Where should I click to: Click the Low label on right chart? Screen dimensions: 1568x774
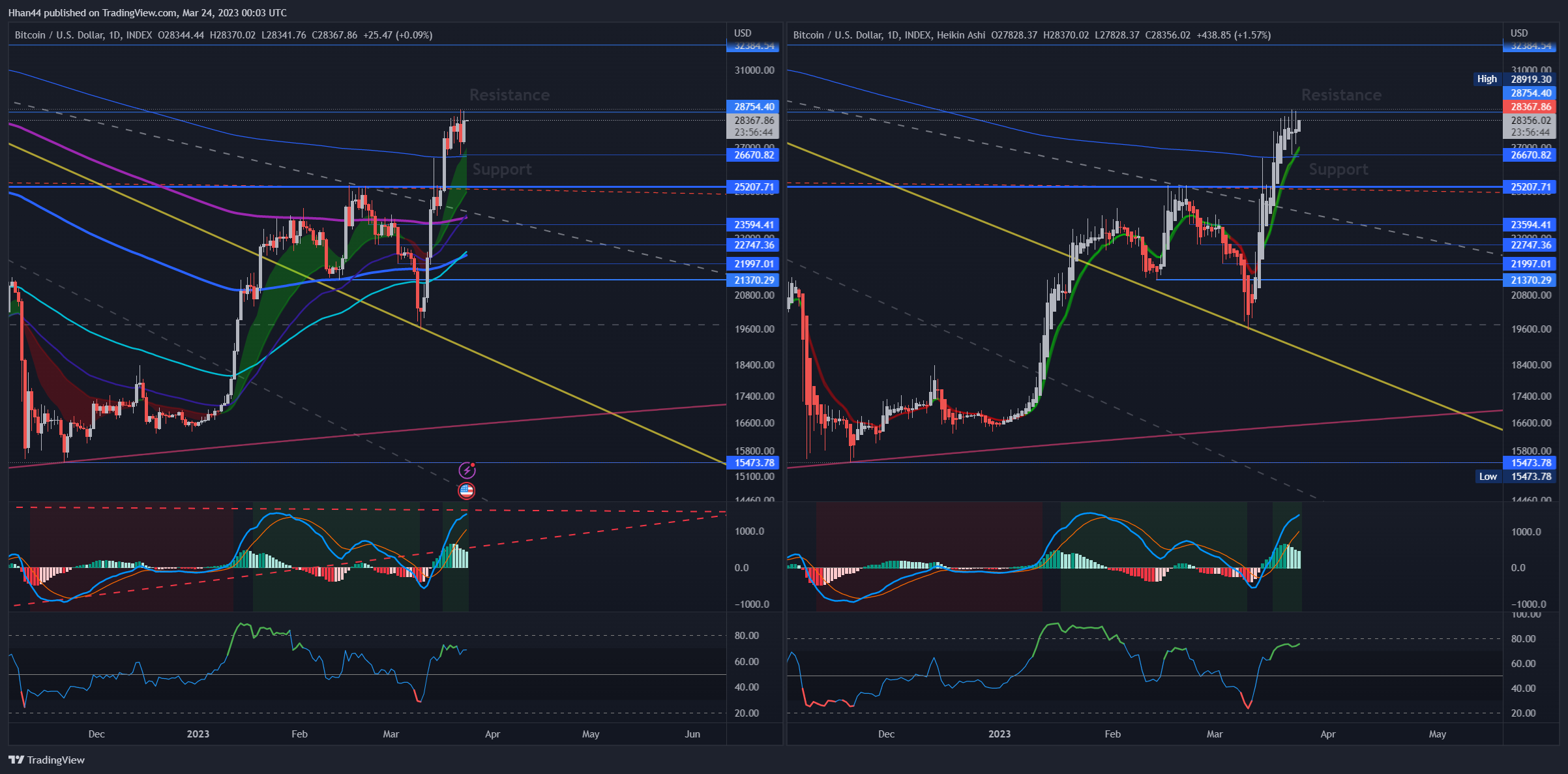point(1488,477)
